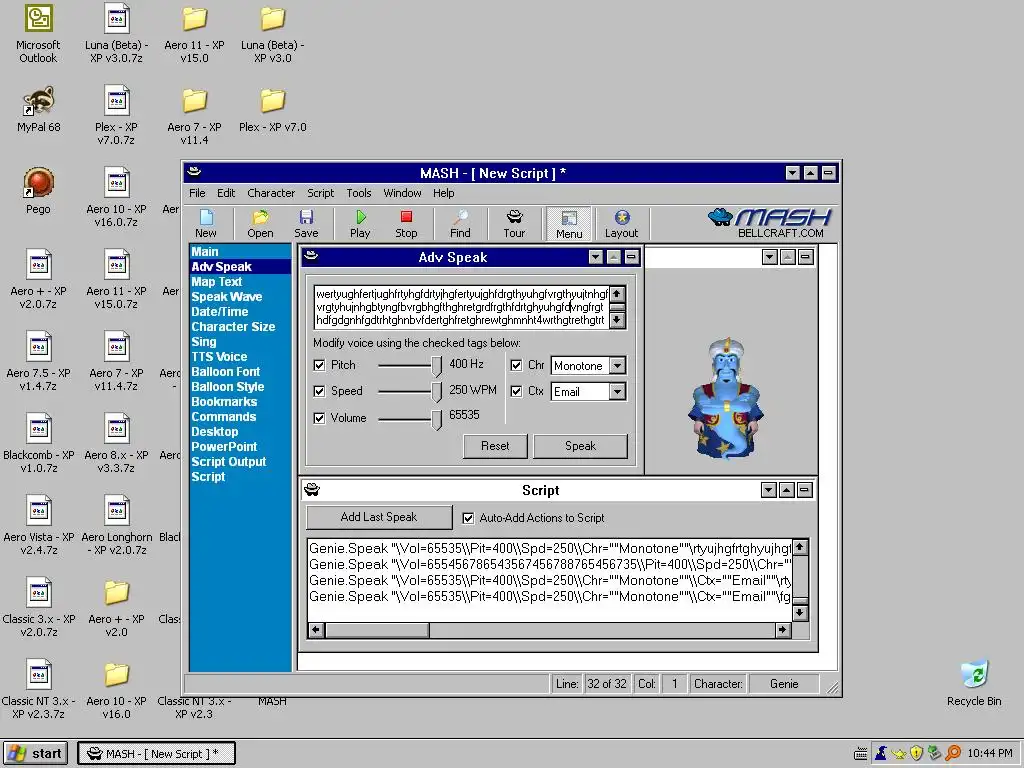Open the Chr Monotone dropdown
Viewport: 1024px width, 768px height.
tap(617, 366)
